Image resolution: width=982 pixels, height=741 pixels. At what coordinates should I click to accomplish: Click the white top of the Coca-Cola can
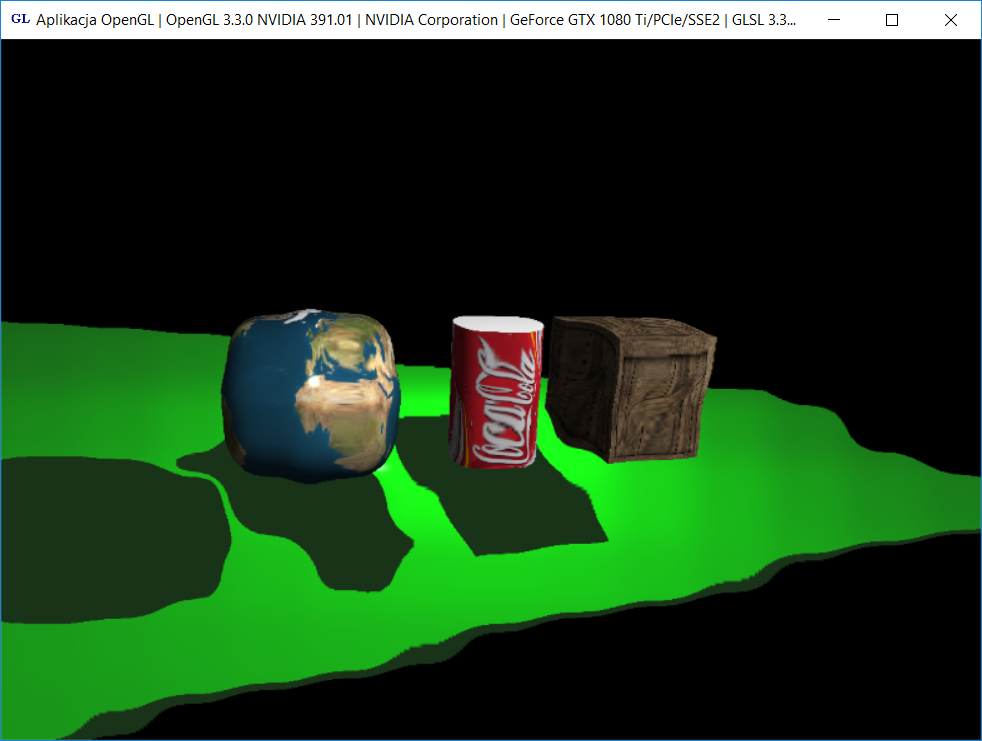coord(498,327)
